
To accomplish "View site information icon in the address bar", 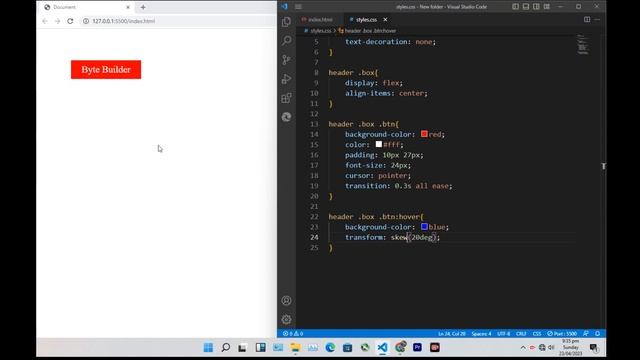I will click(86, 21).
